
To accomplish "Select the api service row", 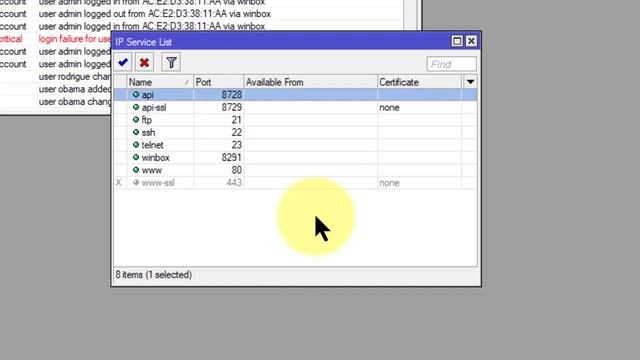I will coord(295,95).
